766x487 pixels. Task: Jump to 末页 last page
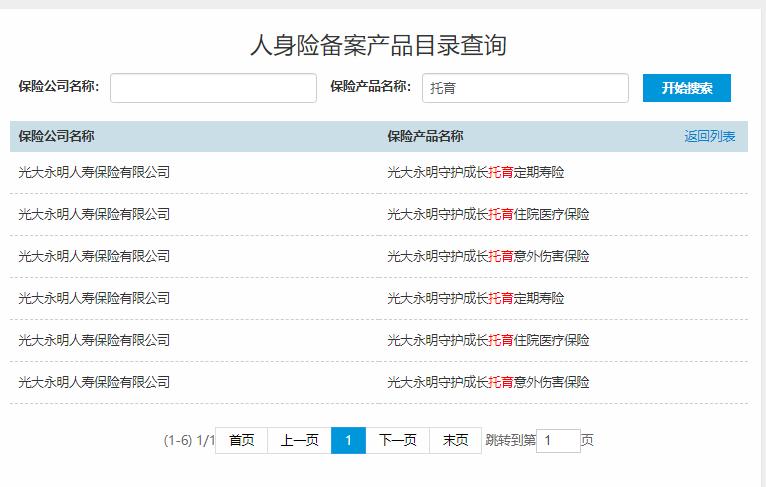pyautogui.click(x=455, y=440)
